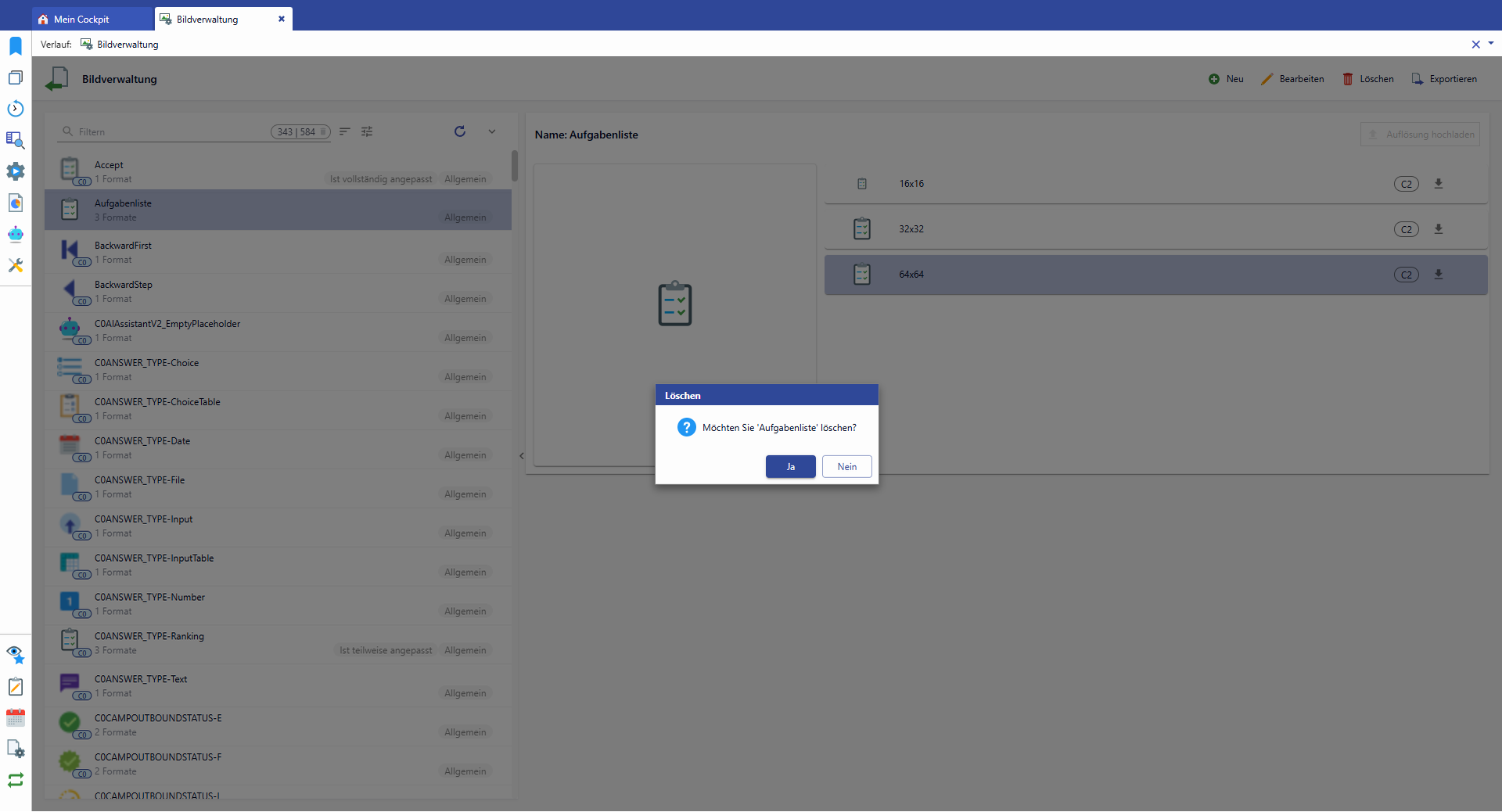Select COANSWER_TYPE-Ranking list entry
The height and width of the screenshot is (812, 1502).
click(x=278, y=643)
